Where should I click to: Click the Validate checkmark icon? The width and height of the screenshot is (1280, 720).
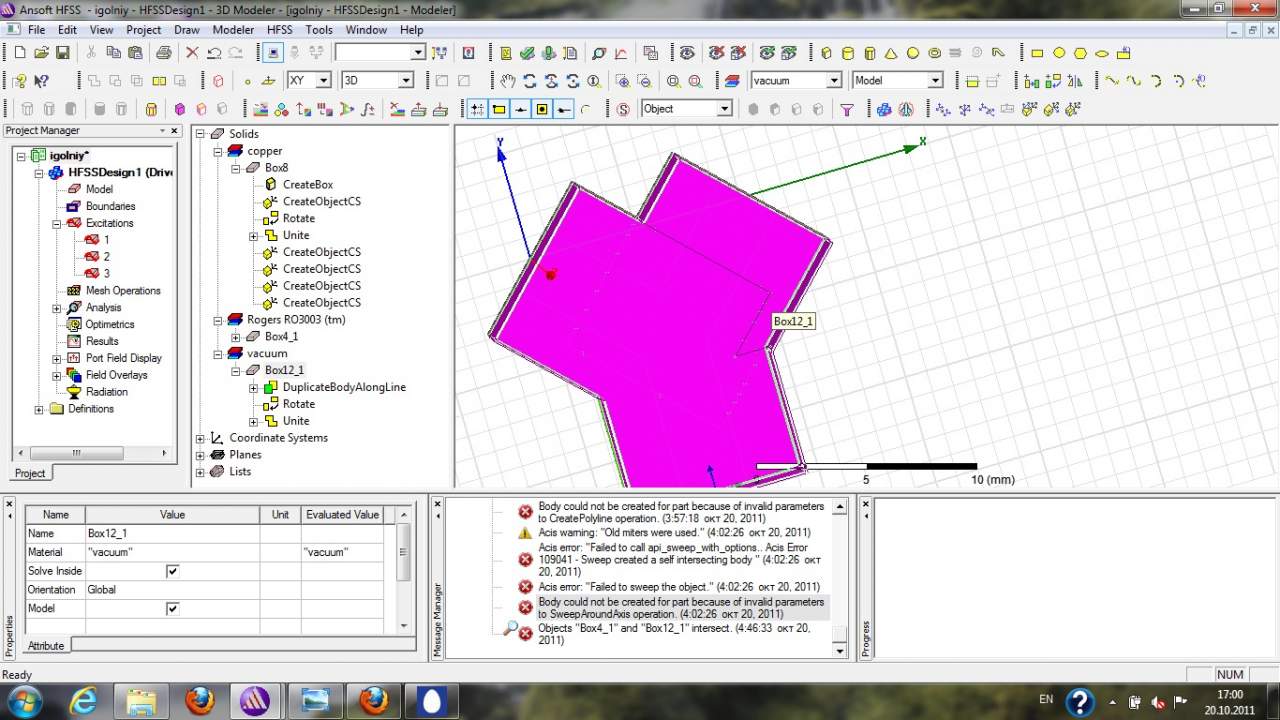(x=527, y=53)
